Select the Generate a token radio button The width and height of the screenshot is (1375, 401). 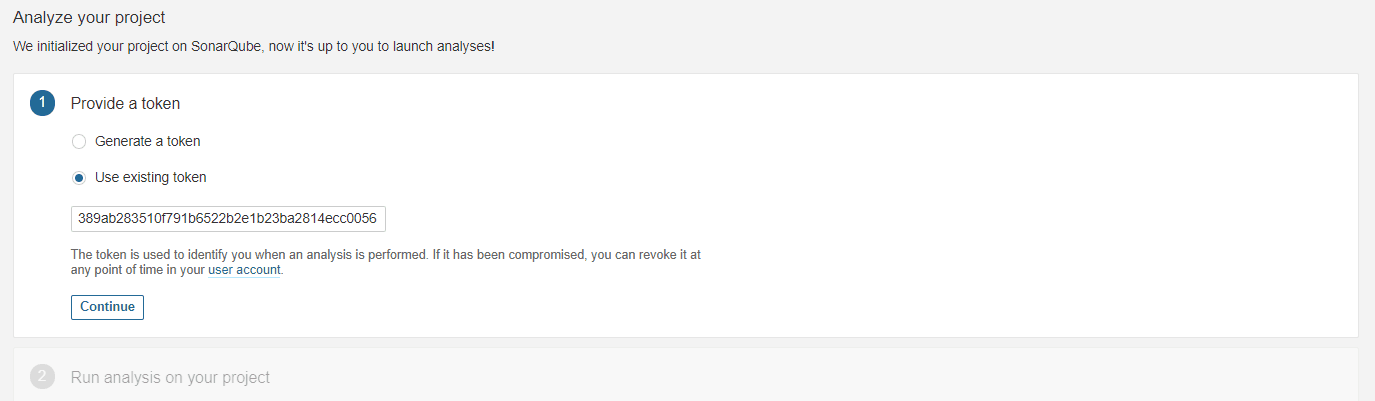(79, 142)
